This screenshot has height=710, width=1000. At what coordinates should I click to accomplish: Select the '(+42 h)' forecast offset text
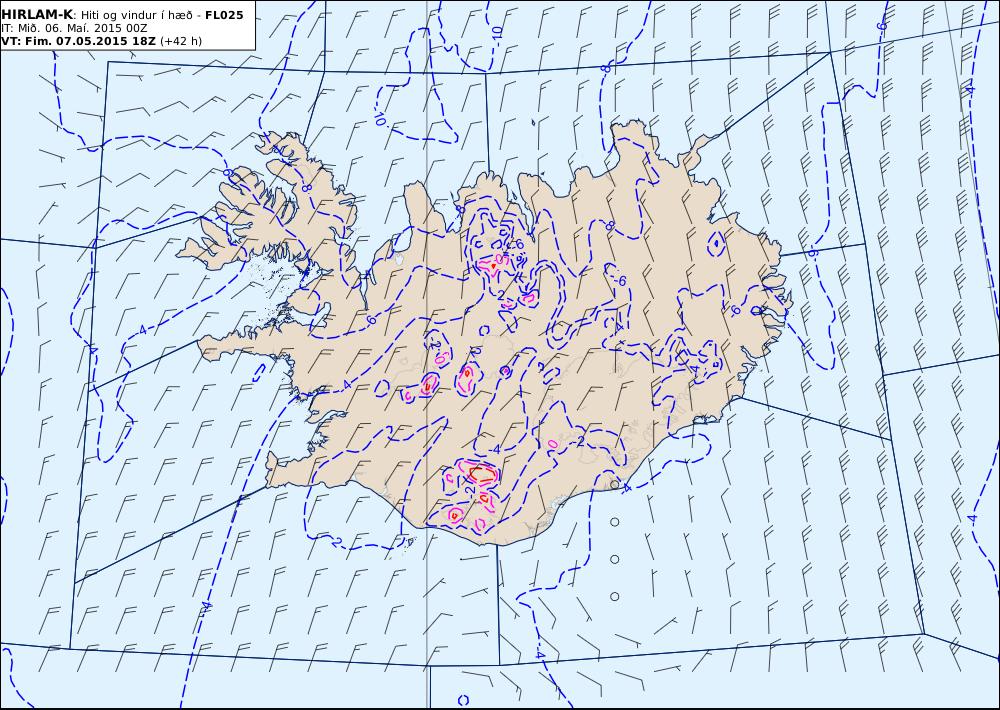[x=180, y=41]
